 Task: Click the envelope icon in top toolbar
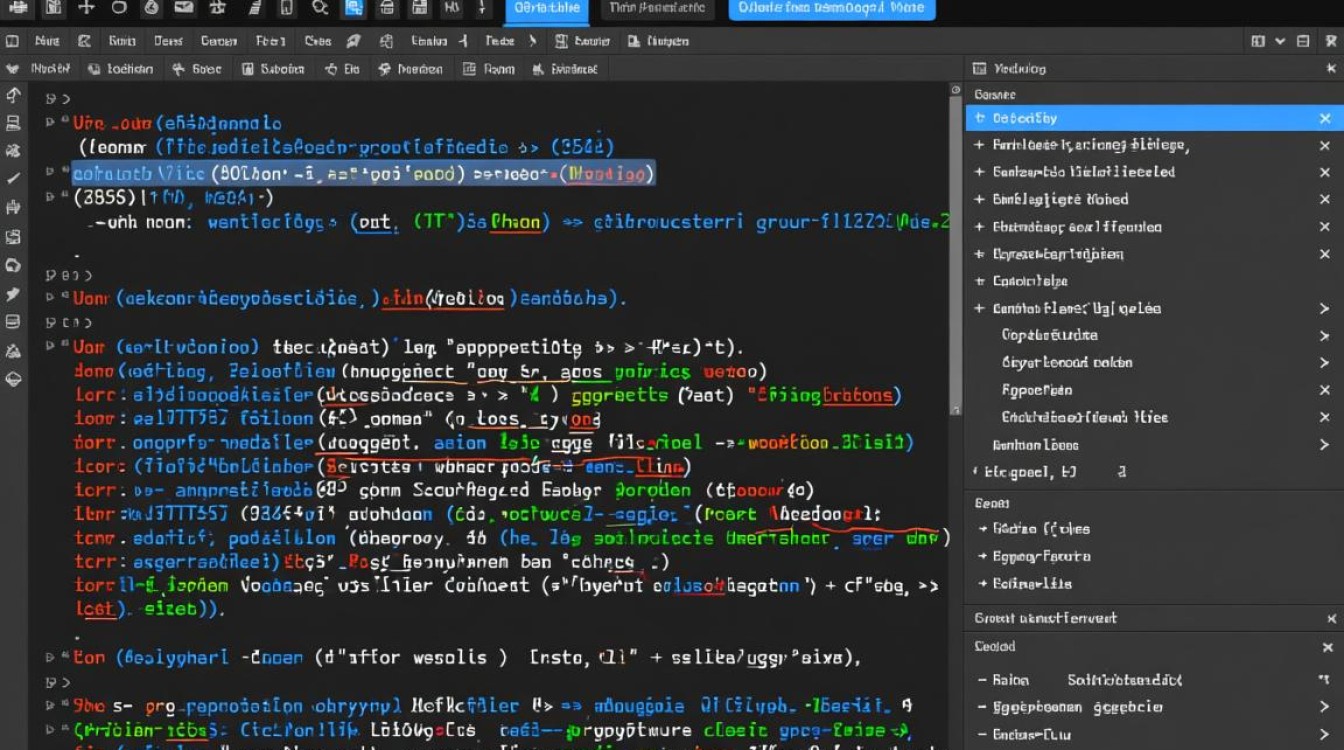(x=183, y=8)
